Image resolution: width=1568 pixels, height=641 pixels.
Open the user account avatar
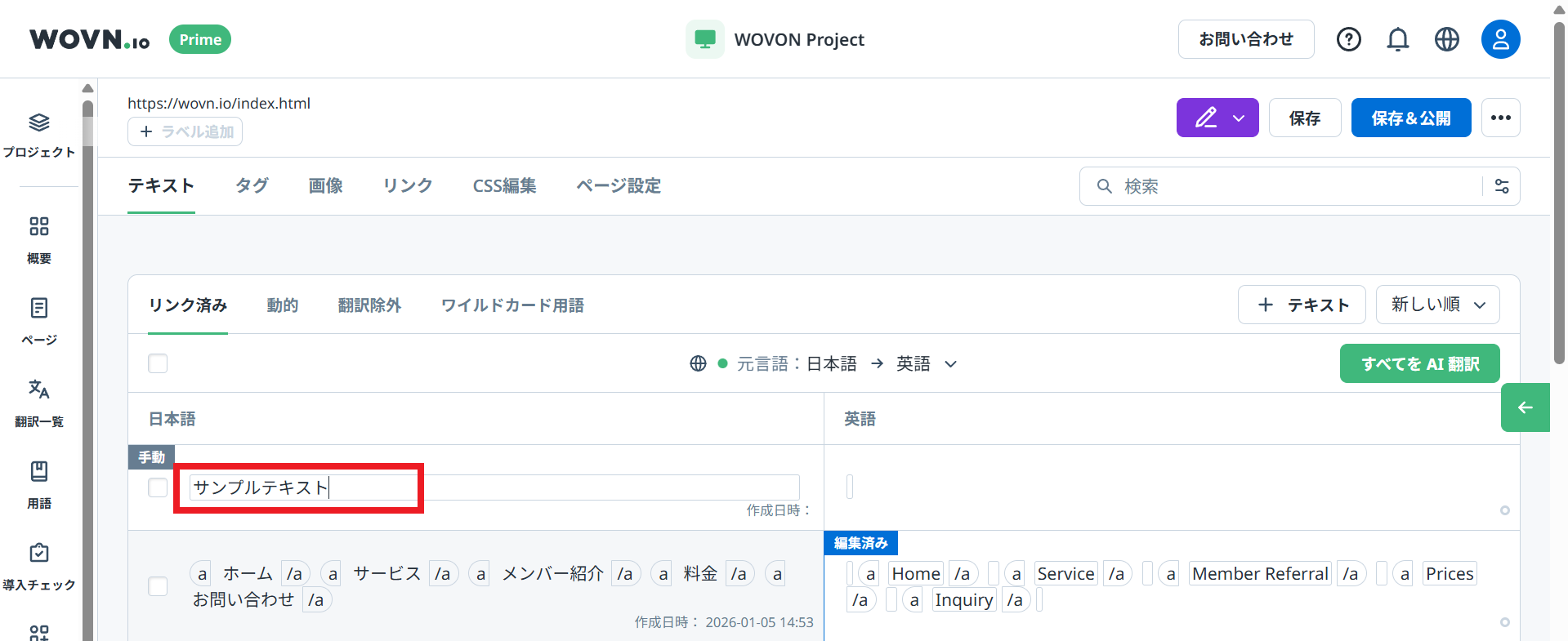click(1500, 39)
